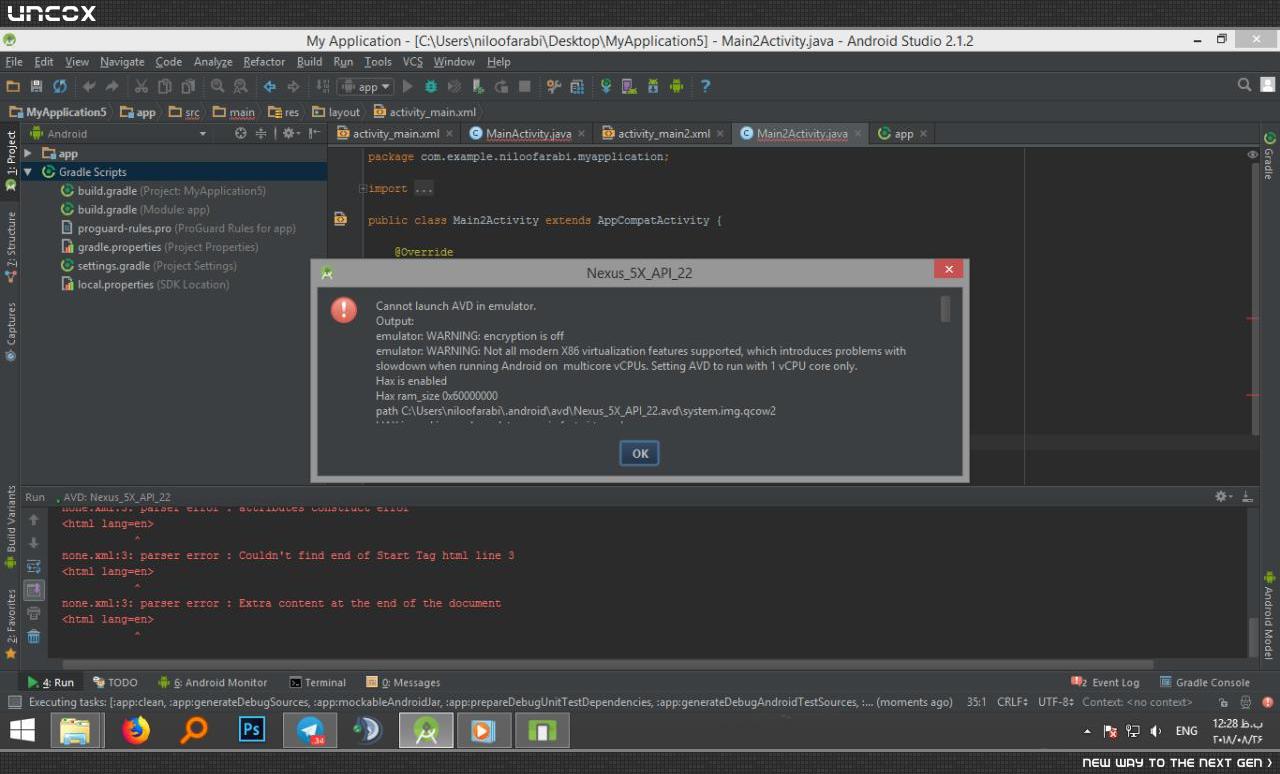Hide the Project panel with the pin icon

[314, 133]
